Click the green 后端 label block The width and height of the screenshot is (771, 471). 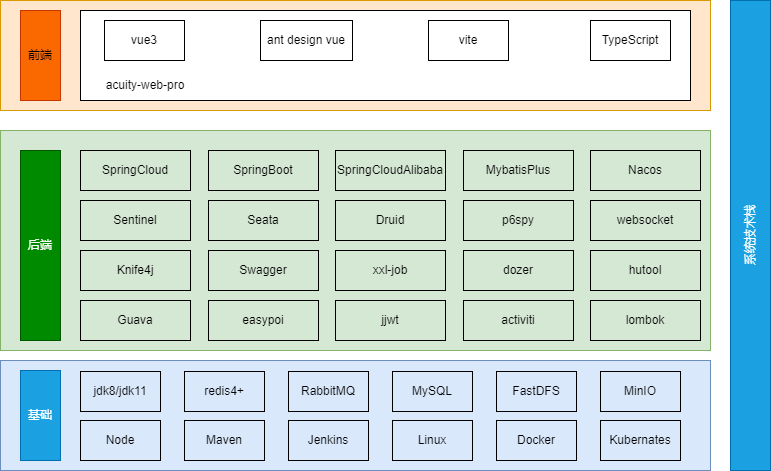pyautogui.click(x=40, y=245)
